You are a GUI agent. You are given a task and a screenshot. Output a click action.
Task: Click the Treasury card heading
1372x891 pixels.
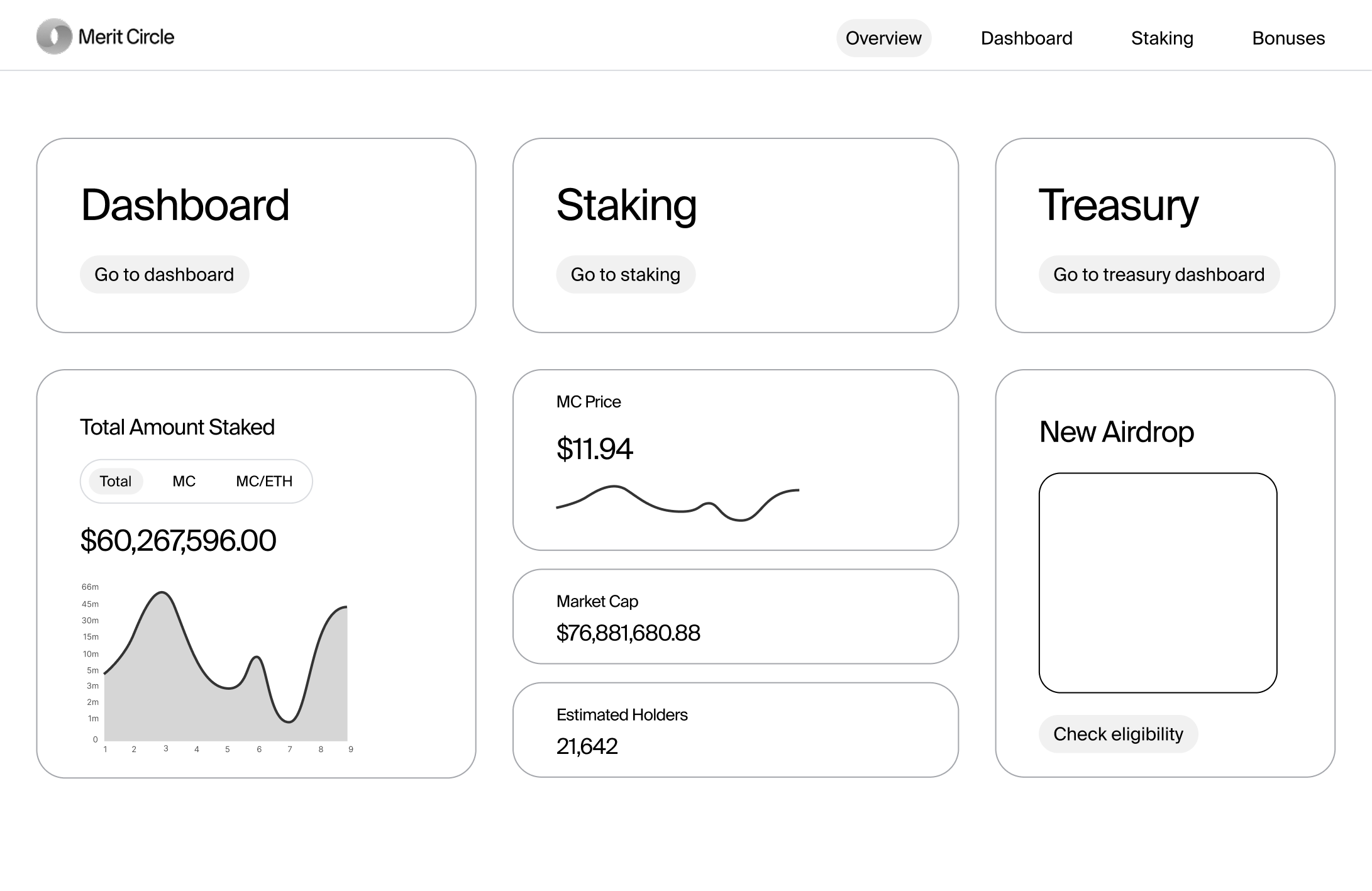pos(1118,205)
